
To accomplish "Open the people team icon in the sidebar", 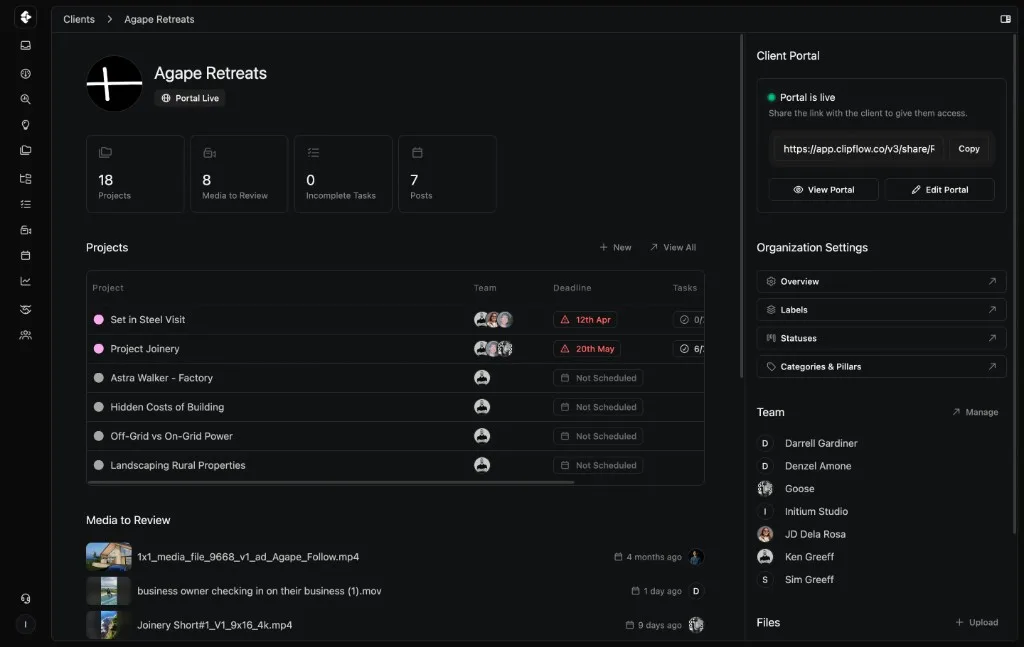I will [25, 335].
